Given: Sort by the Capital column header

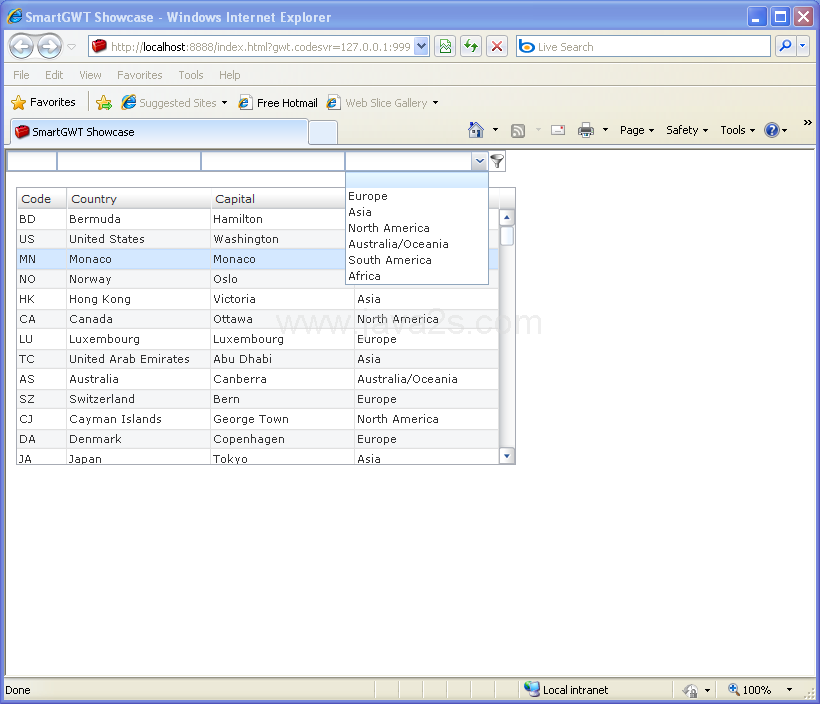Looking at the screenshot, I should click(278, 199).
